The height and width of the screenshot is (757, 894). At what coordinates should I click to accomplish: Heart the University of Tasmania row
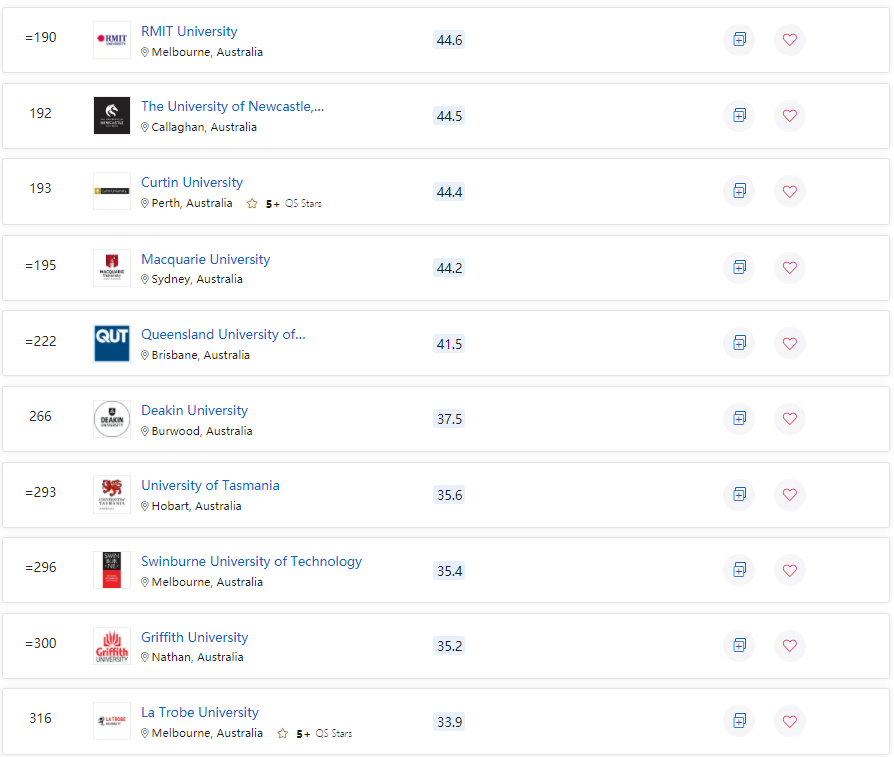(x=789, y=494)
